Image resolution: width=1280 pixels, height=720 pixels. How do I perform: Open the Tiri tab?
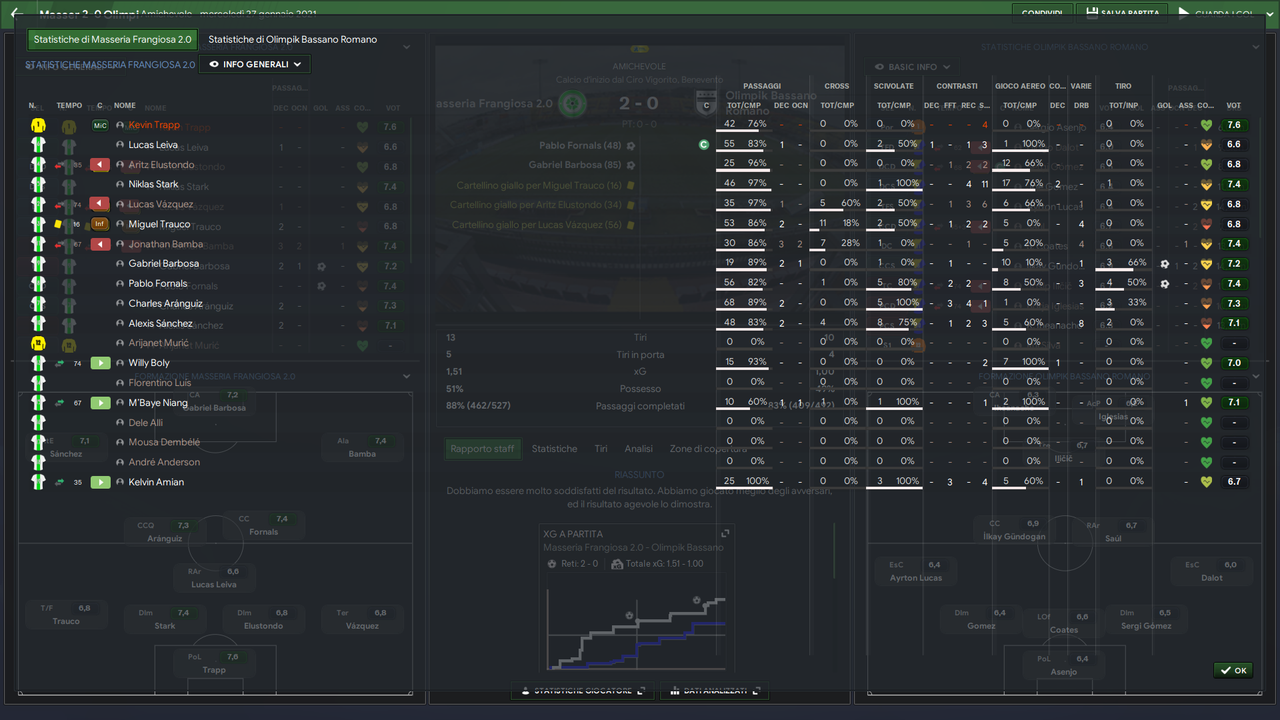click(601, 449)
